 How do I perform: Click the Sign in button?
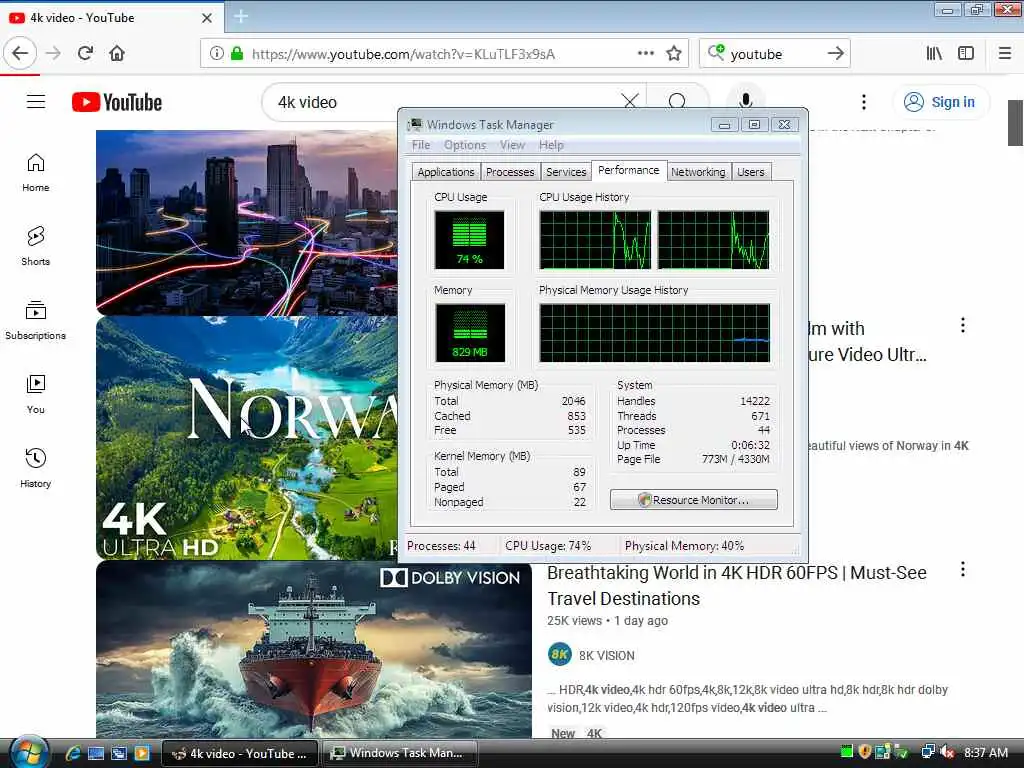point(940,102)
